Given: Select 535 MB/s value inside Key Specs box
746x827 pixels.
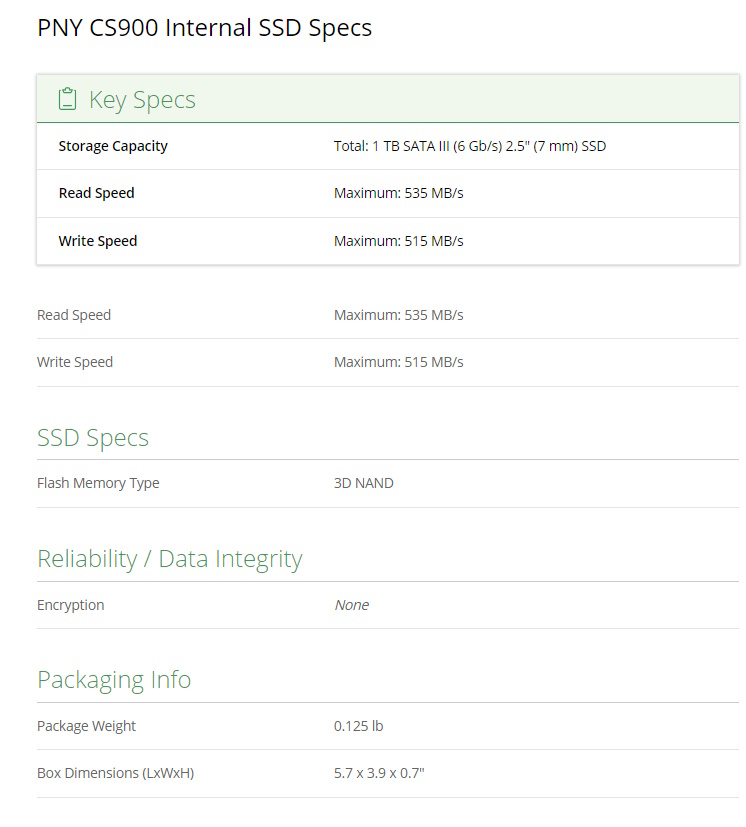Looking at the screenshot, I should pyautogui.click(x=398, y=193).
